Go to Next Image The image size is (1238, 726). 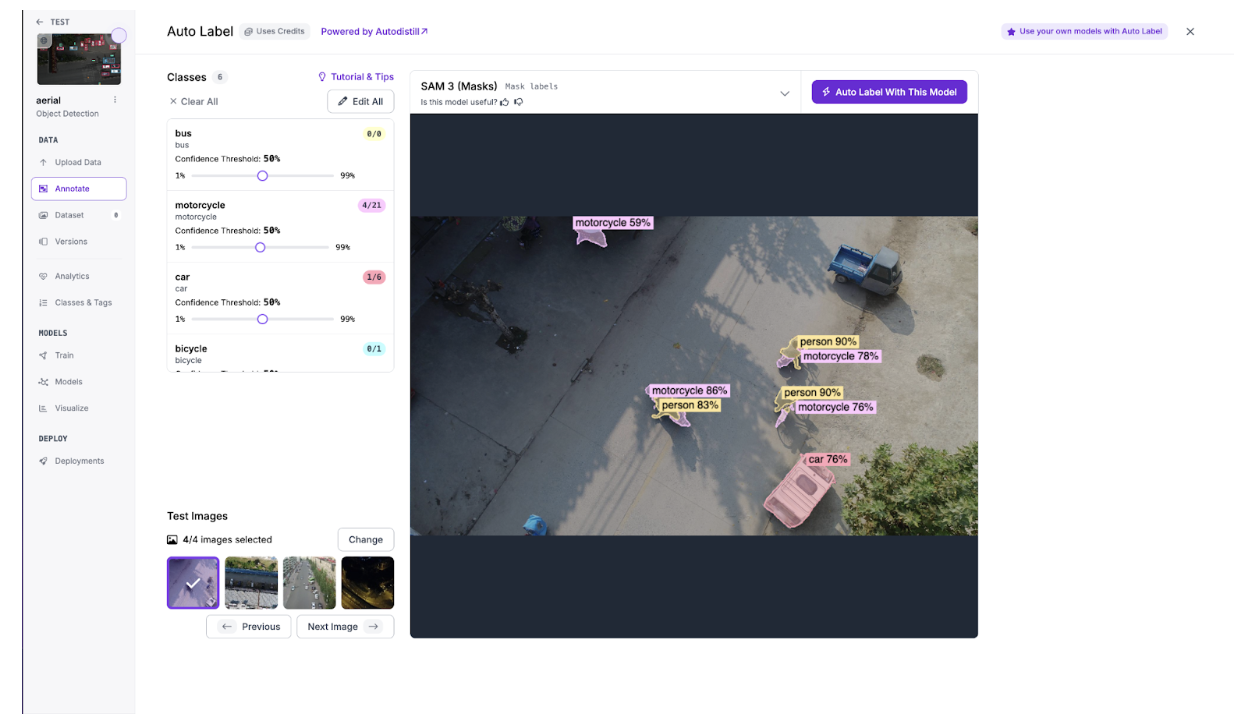tap(344, 627)
